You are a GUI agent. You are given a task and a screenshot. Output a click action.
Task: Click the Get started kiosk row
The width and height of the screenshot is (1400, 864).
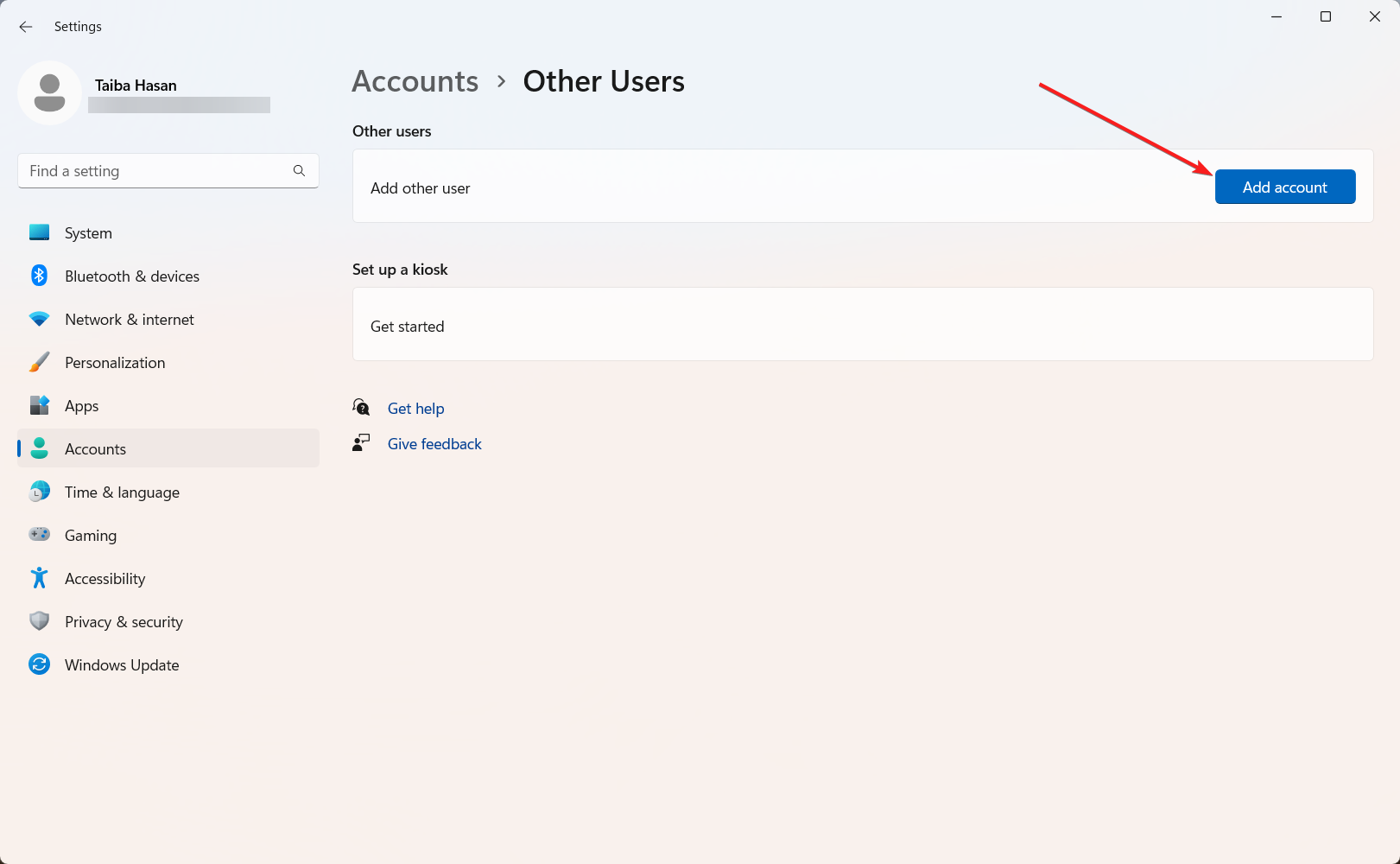(x=862, y=325)
